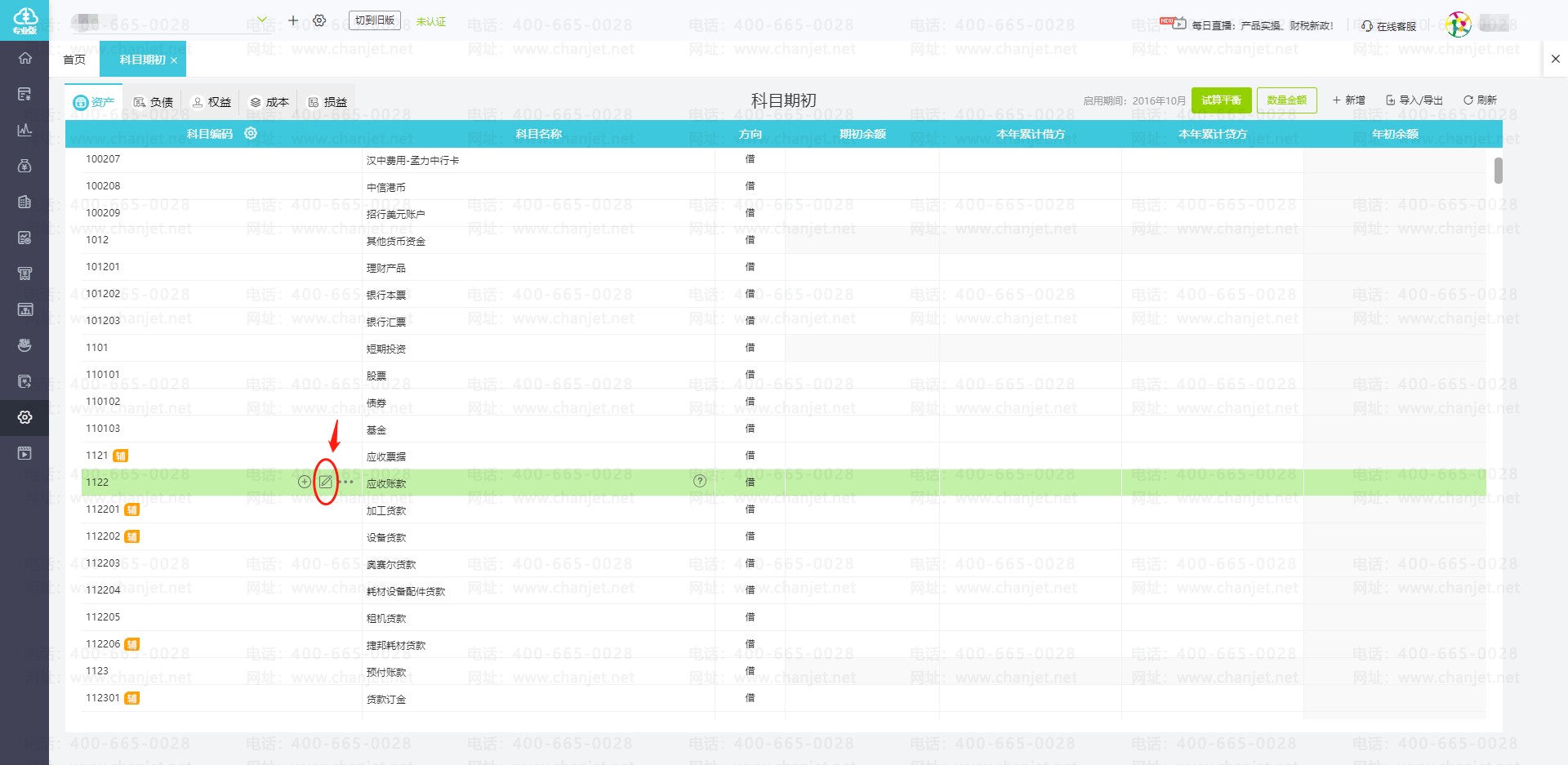Switch to the 损益 category tab
The height and width of the screenshot is (765, 1568).
(x=327, y=102)
